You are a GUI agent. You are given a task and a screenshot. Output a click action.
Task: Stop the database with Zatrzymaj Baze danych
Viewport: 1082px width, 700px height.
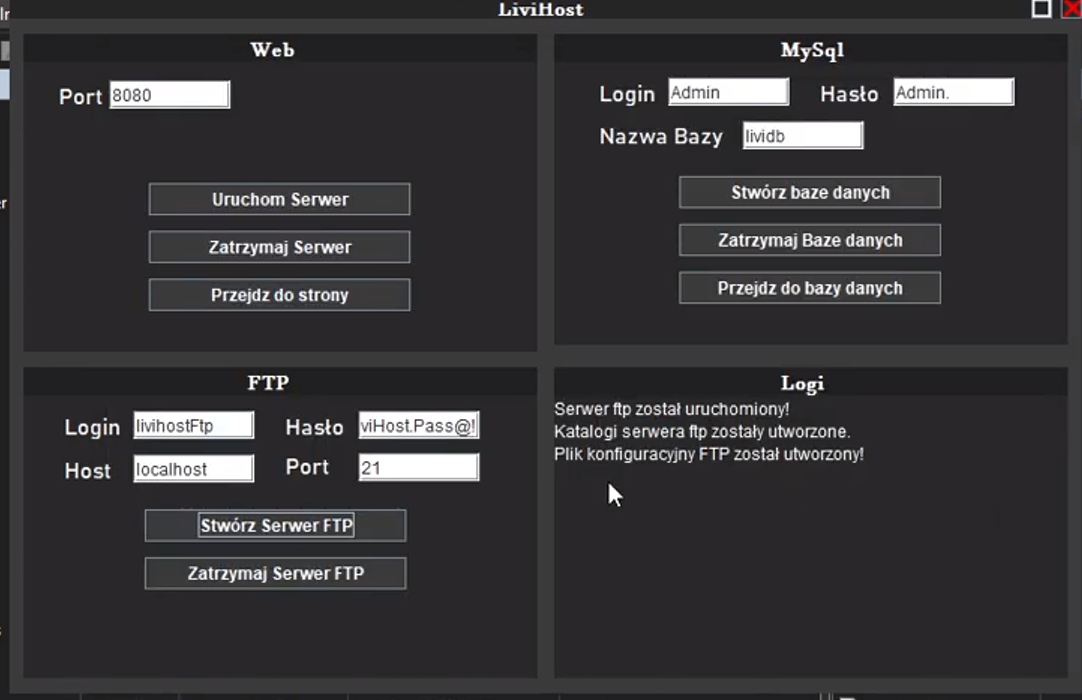click(x=809, y=240)
